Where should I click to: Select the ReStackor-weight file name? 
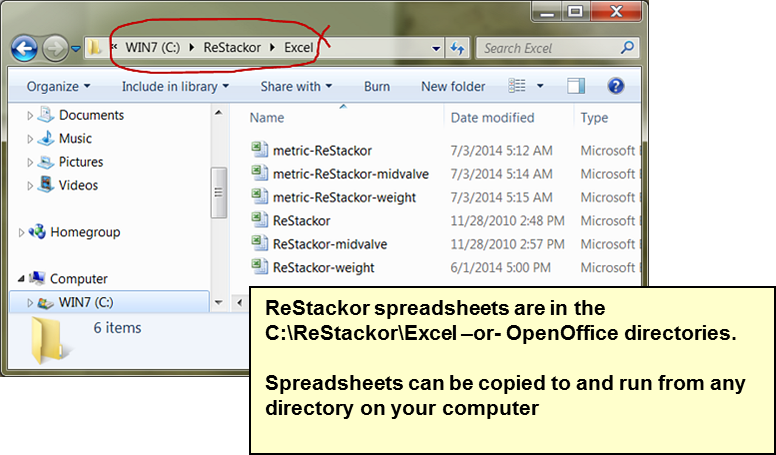coord(324,267)
